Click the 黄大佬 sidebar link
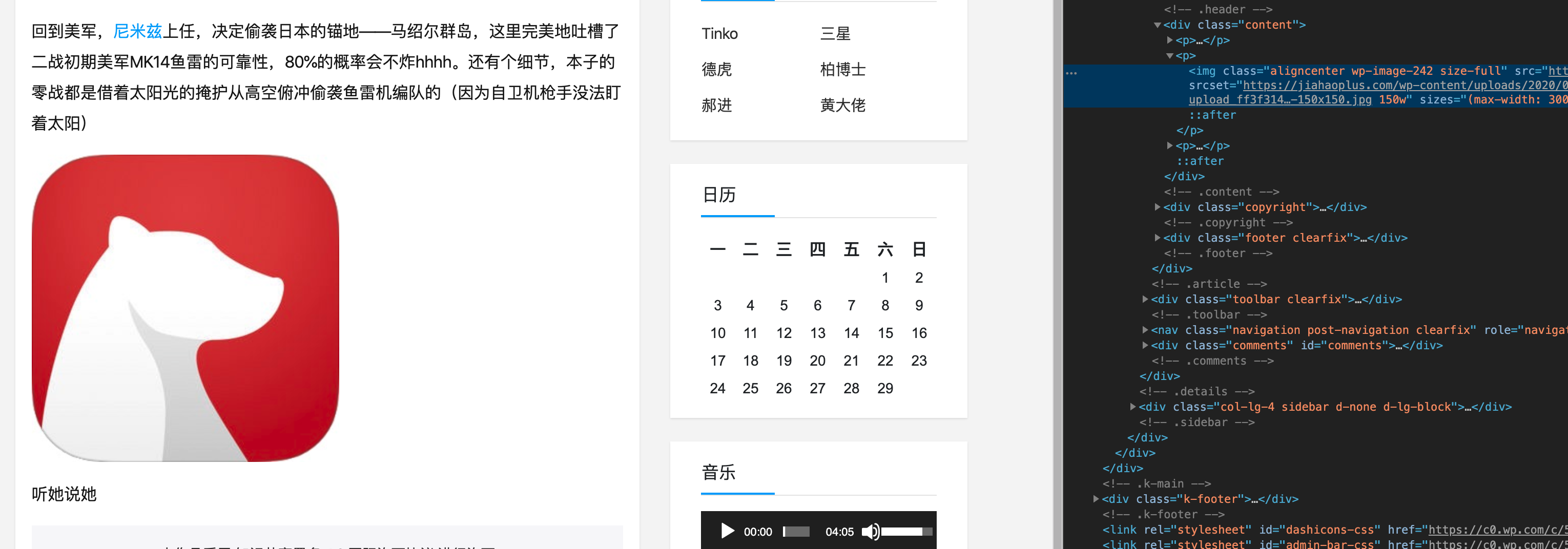1568x549 pixels. click(x=843, y=104)
